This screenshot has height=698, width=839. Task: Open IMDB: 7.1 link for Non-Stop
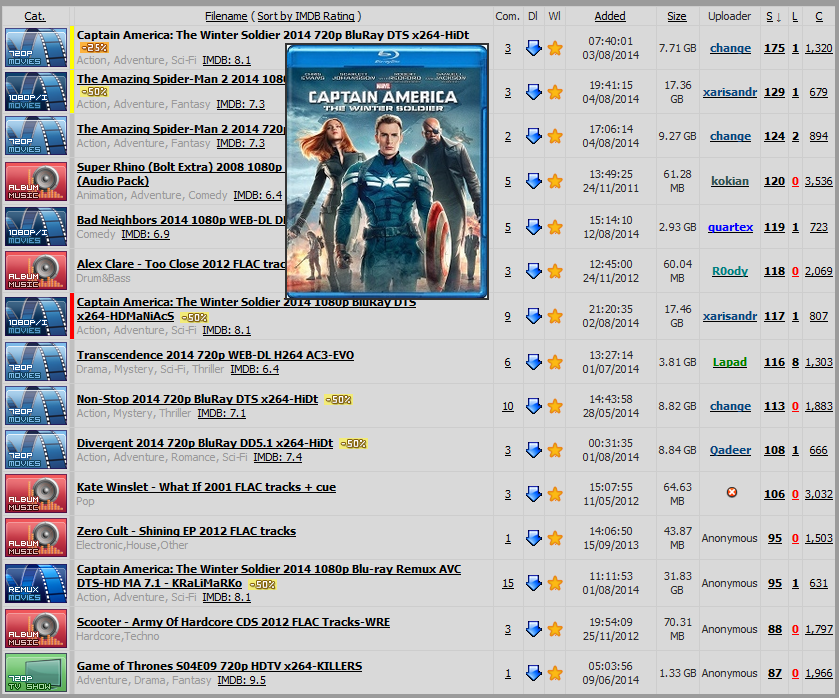pyautogui.click(x=222, y=413)
